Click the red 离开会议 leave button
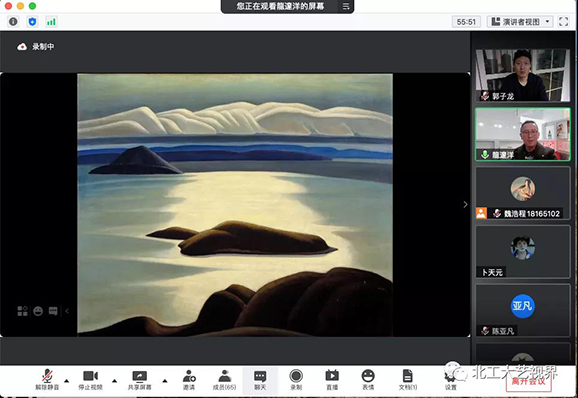The height and width of the screenshot is (398, 578). pos(529,381)
